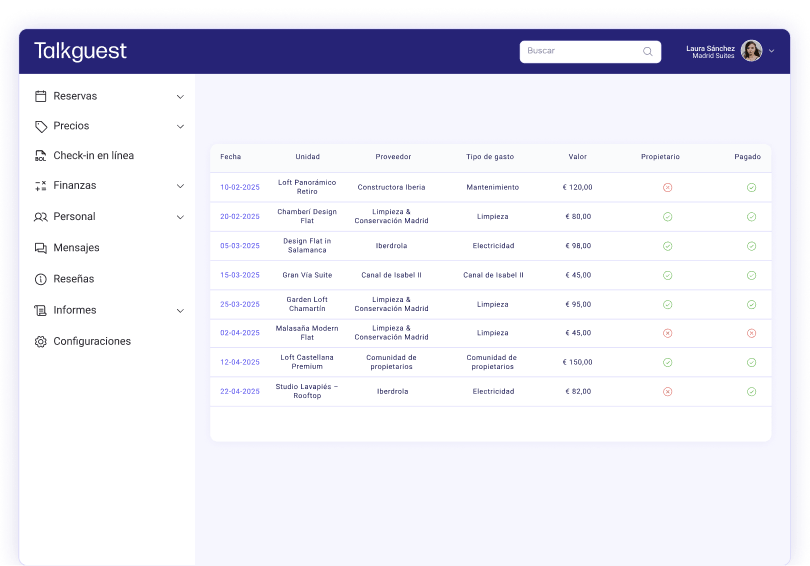Open expense dated 25-03-2025
This screenshot has height=566, width=810.
(x=240, y=305)
